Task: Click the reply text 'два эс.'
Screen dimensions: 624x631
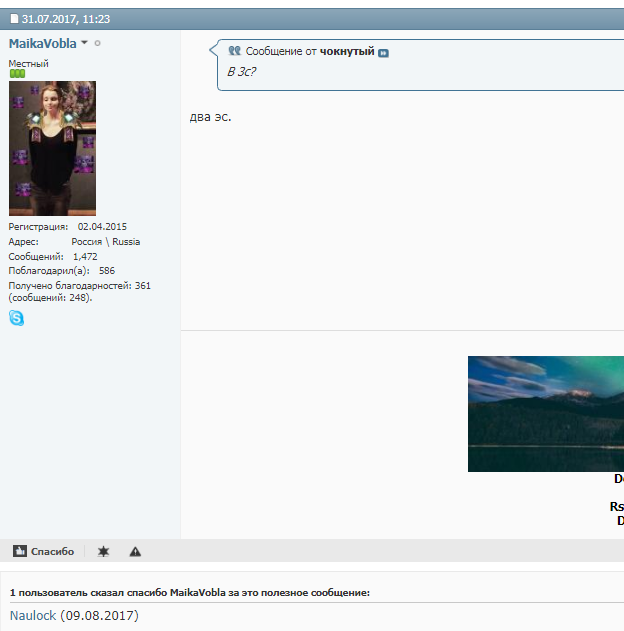Action: click(210, 117)
